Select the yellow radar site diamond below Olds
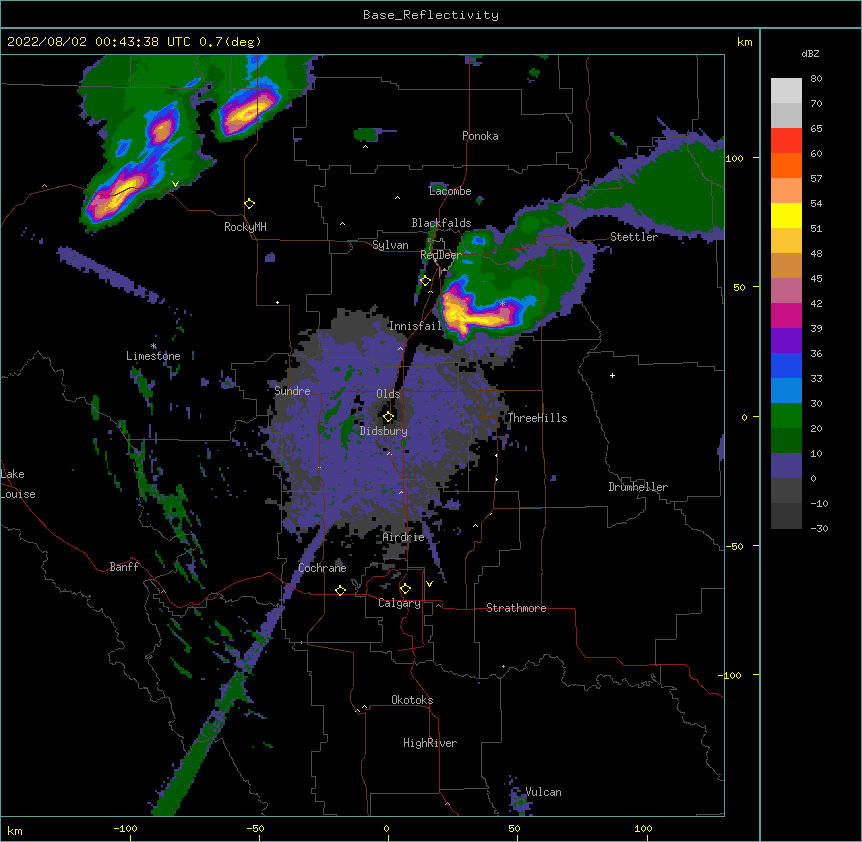The image size is (862, 842). click(x=388, y=417)
